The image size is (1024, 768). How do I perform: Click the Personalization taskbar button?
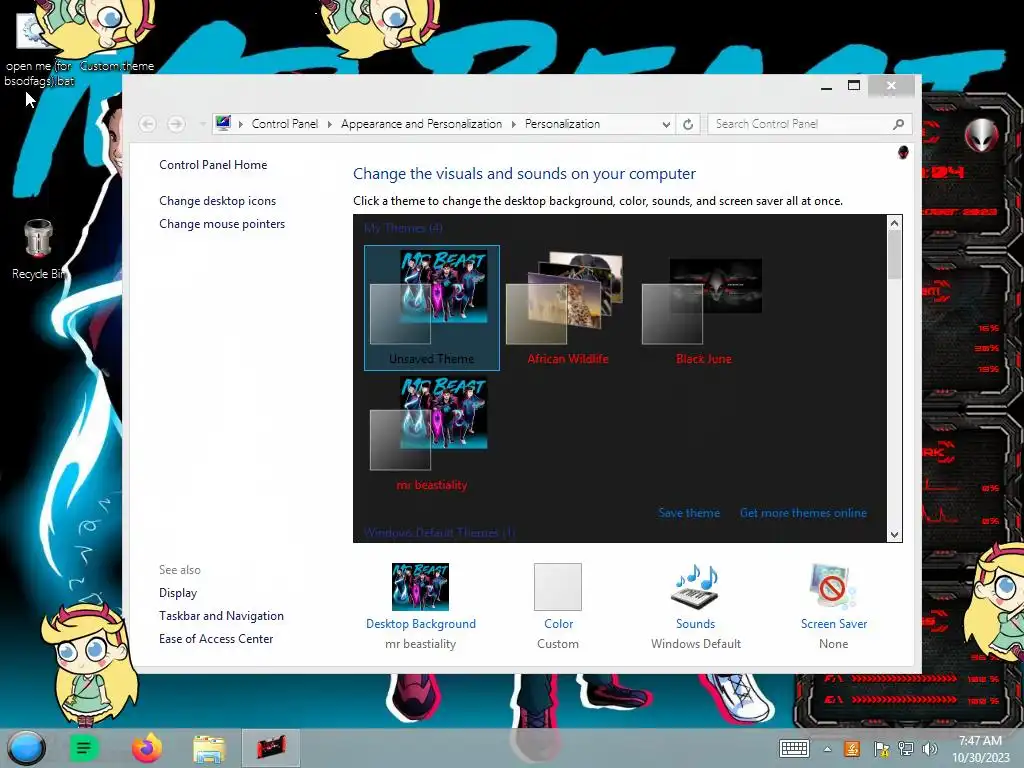pyautogui.click(x=271, y=748)
